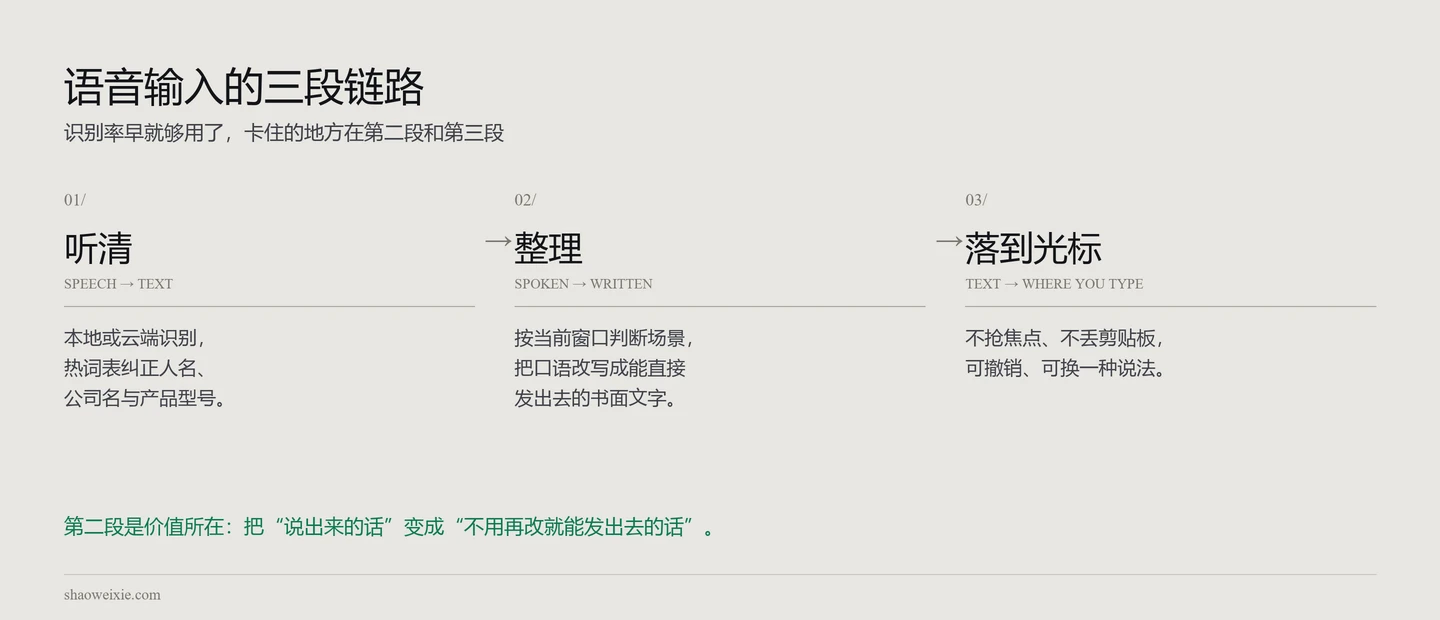
Task: Click the label SPEECH → TEXT
Action: point(118,284)
